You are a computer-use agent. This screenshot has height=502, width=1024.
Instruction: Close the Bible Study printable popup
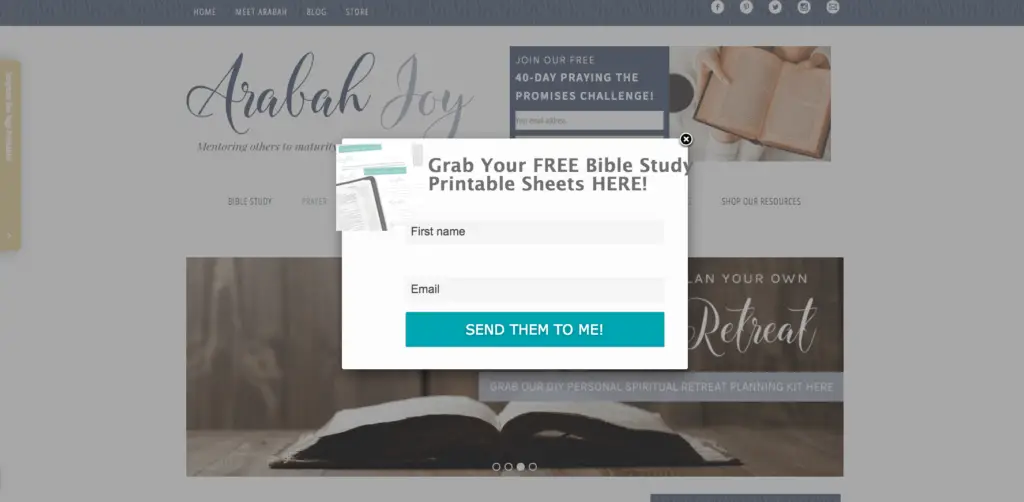pyautogui.click(x=686, y=139)
